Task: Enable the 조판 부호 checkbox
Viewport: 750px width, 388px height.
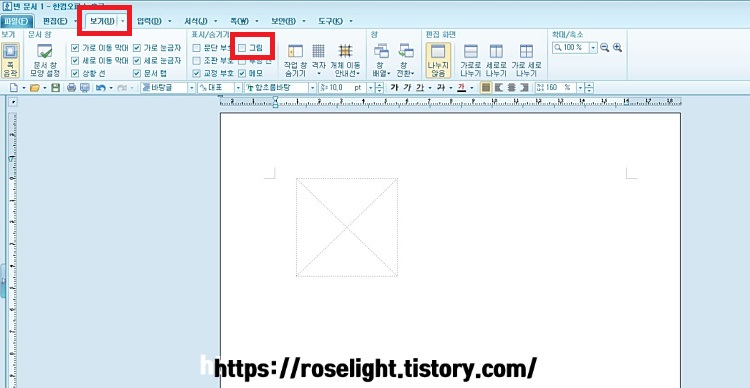Action: point(196,61)
